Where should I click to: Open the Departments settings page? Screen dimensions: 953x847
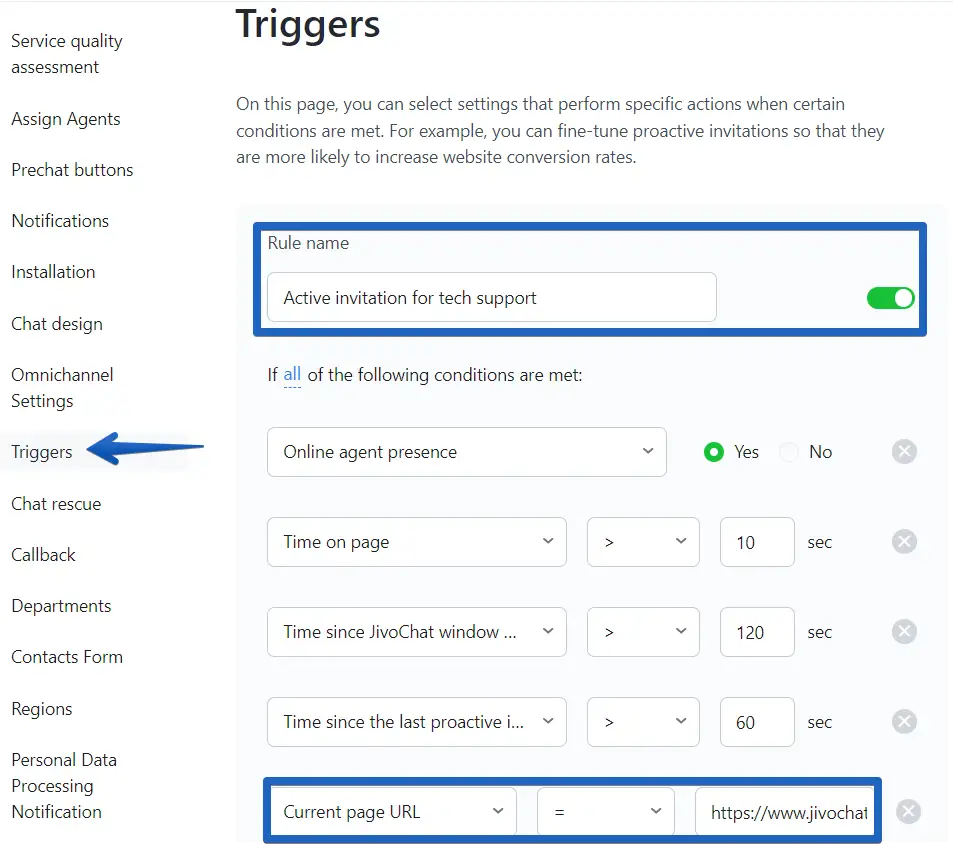[x=61, y=606]
